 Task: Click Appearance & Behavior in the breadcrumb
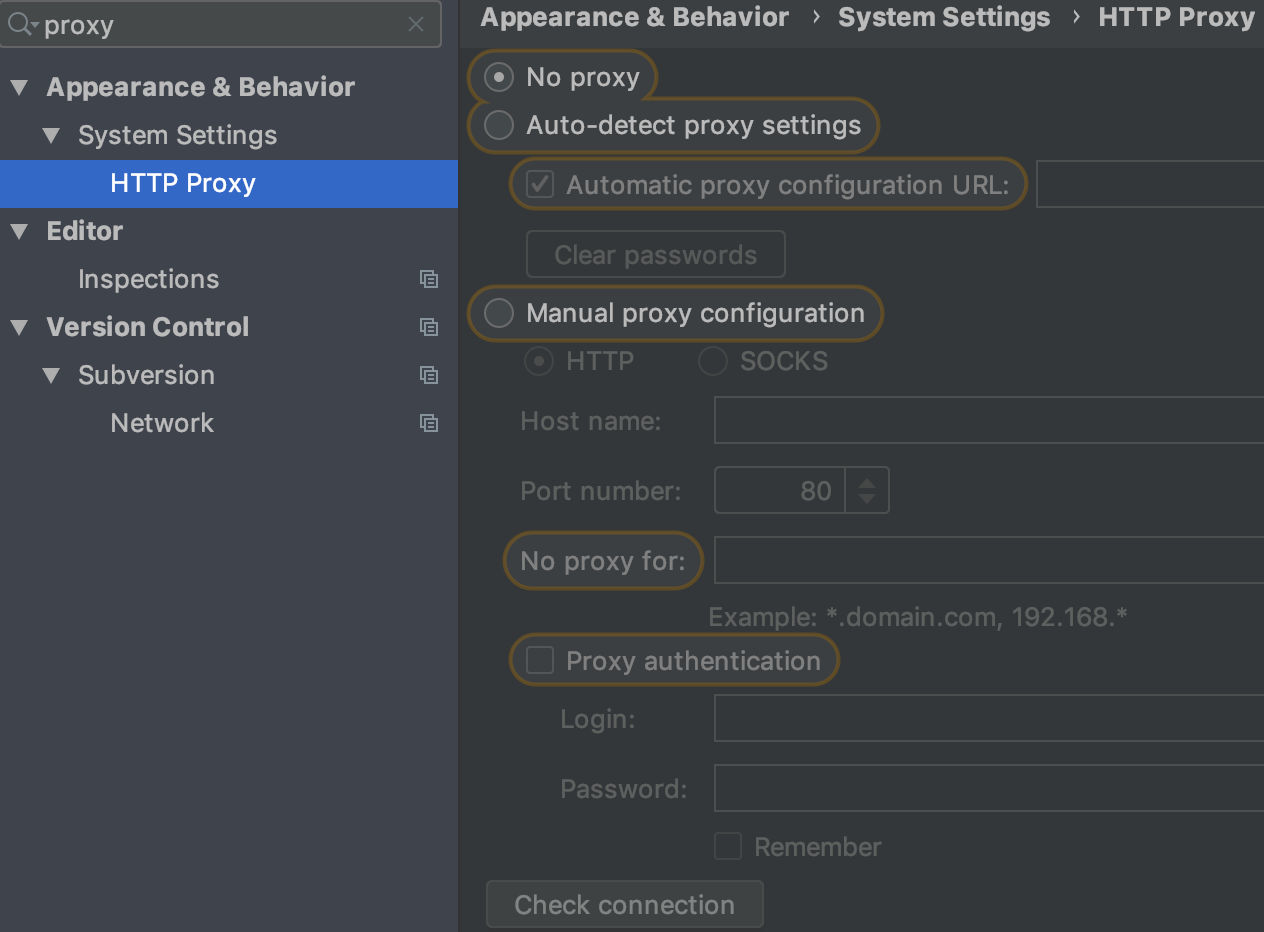(x=635, y=17)
